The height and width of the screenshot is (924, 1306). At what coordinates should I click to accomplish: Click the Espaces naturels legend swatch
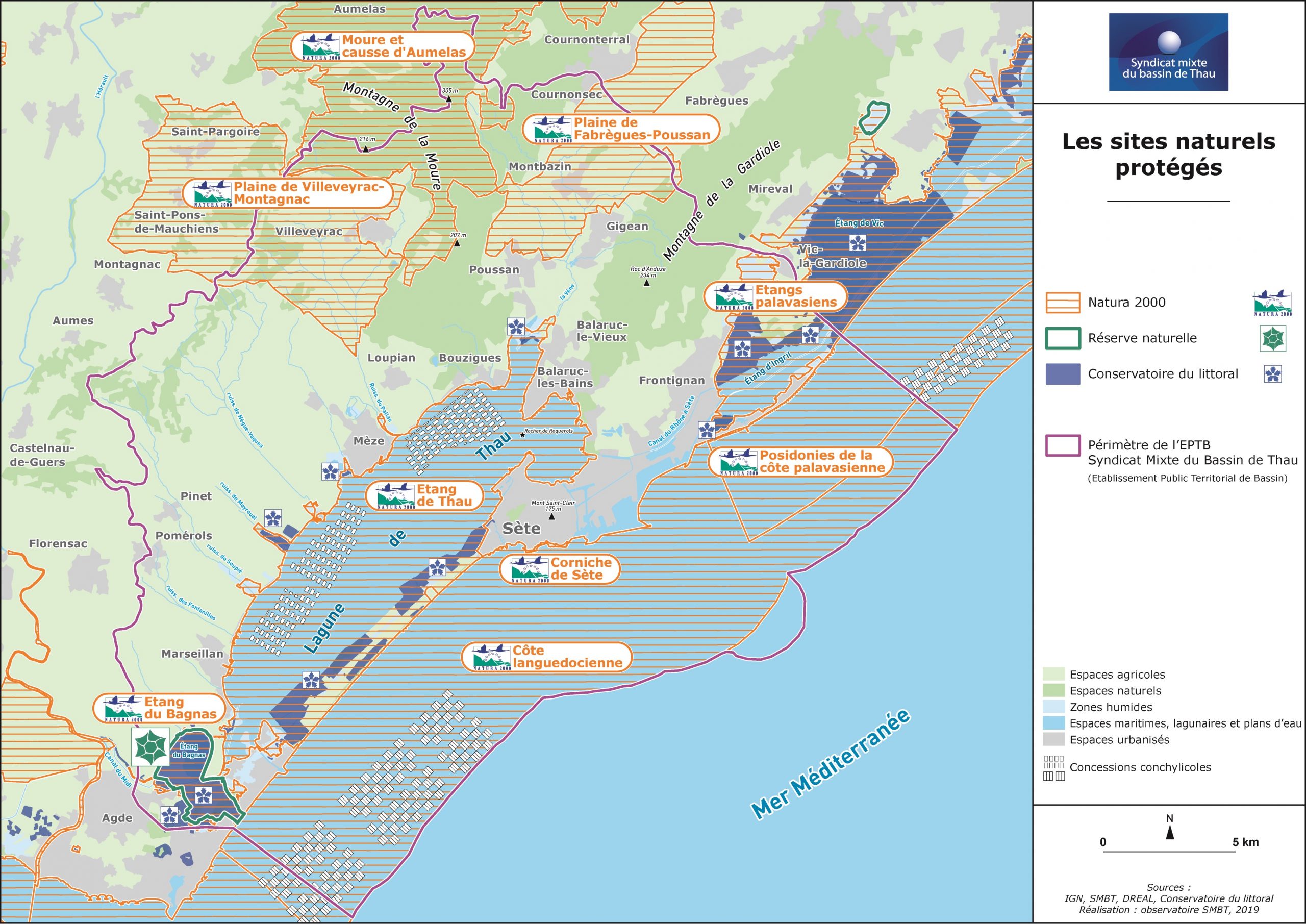click(x=1053, y=691)
